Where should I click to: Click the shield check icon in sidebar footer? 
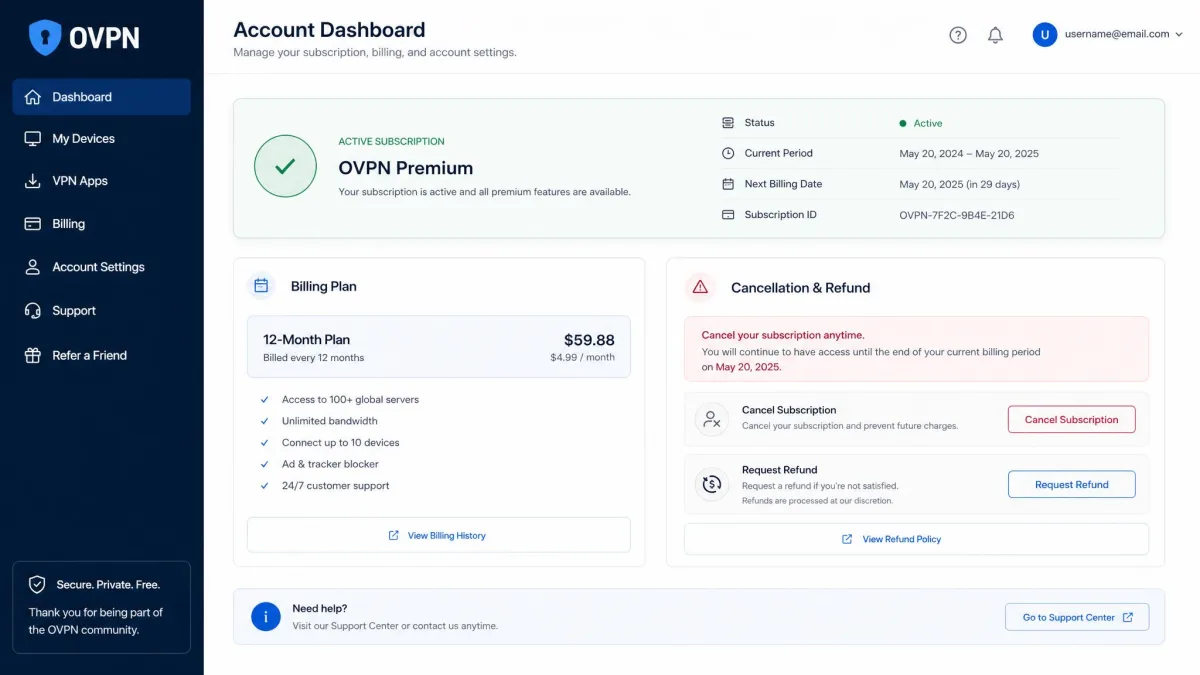click(x=37, y=584)
